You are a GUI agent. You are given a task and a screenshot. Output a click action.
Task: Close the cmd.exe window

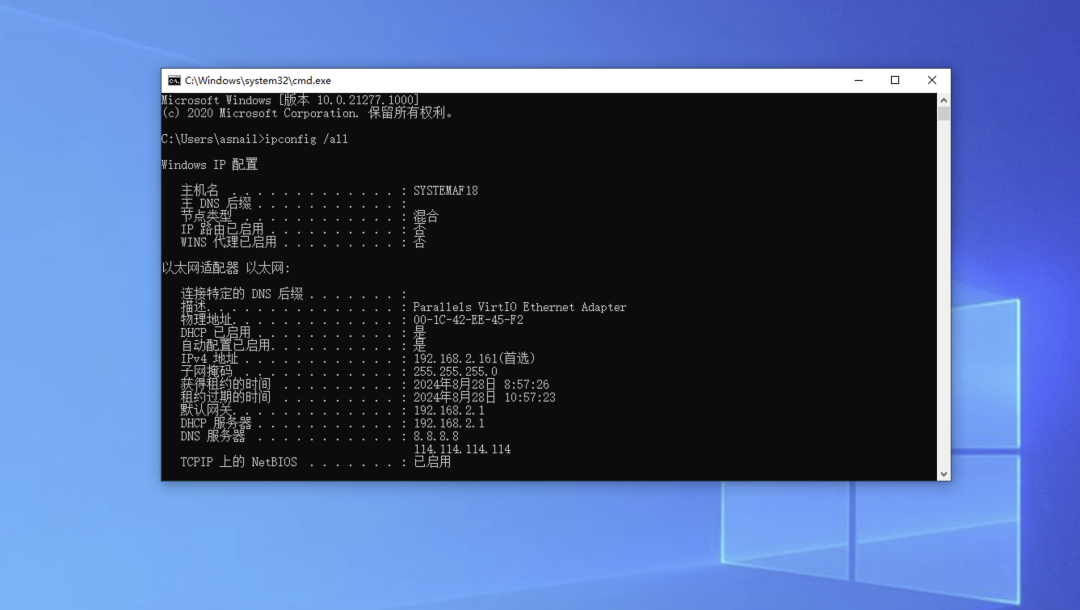click(932, 81)
